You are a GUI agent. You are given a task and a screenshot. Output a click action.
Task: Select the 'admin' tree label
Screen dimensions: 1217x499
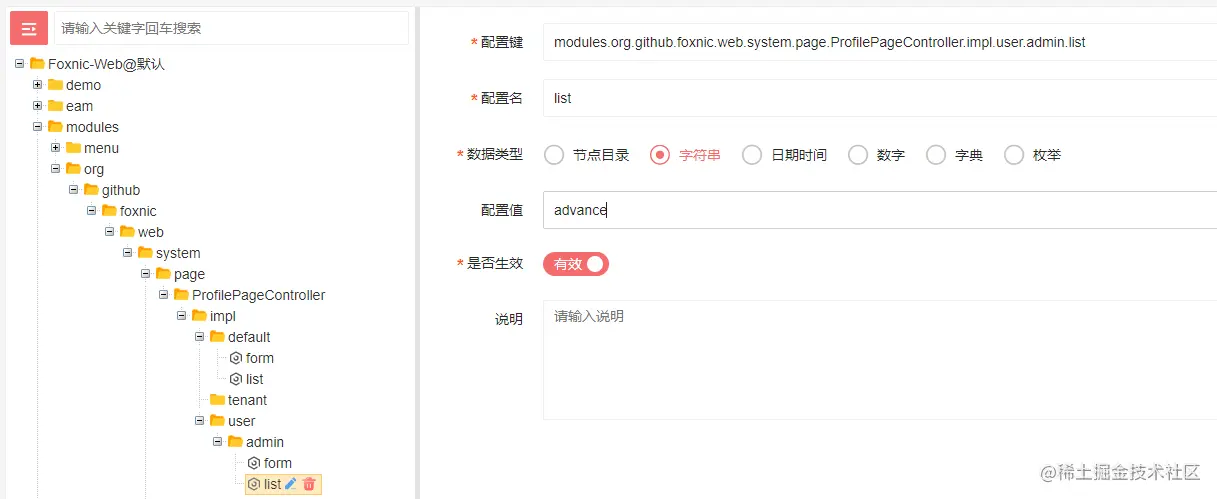[265, 442]
